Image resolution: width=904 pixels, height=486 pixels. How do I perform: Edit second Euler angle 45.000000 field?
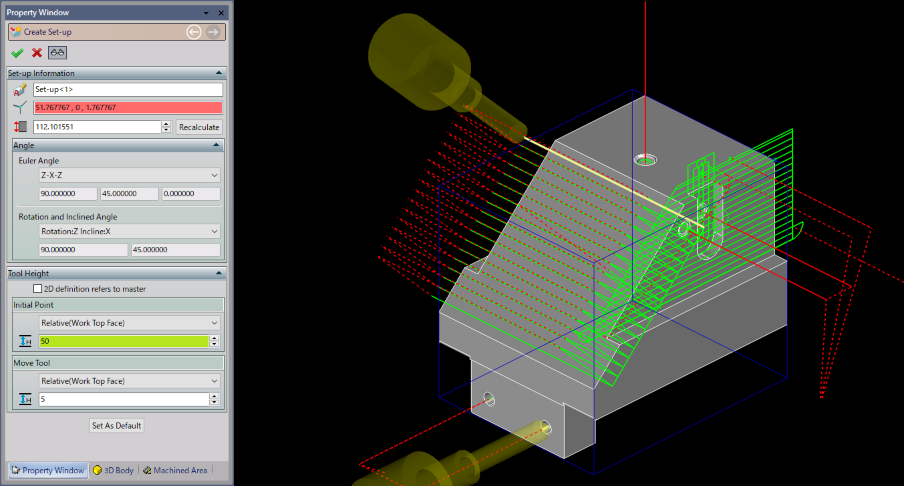[x=129, y=194]
